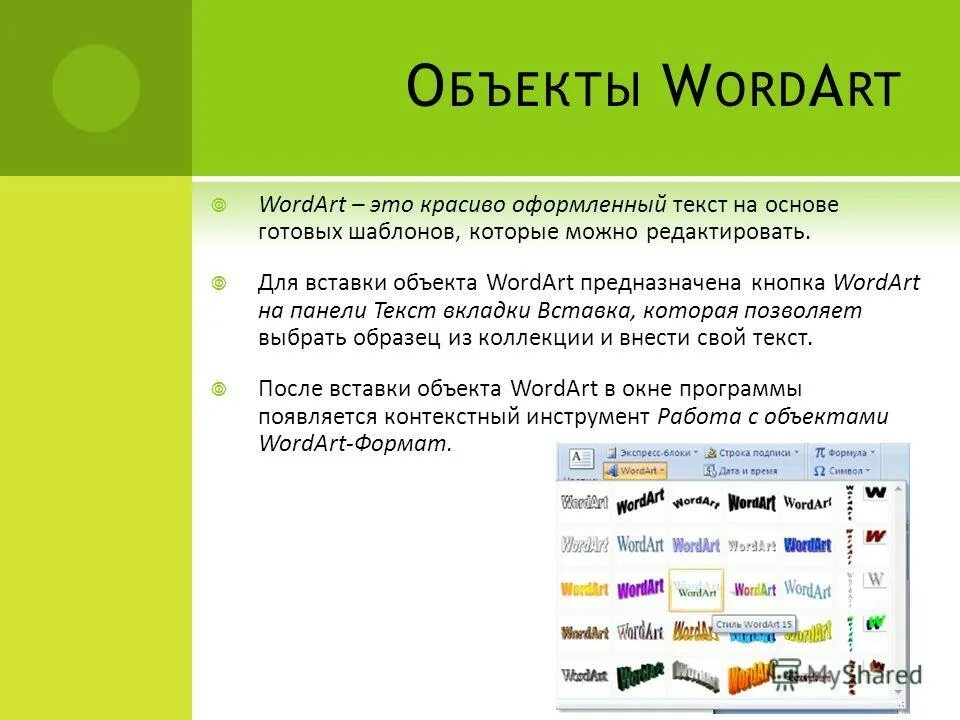Select the gray shadowed outline bottom-row style
The height and width of the screenshot is (720, 960).
[584, 675]
